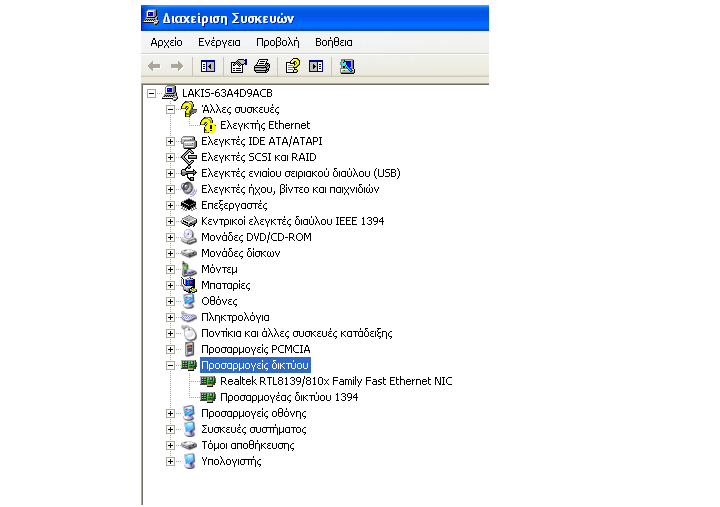Select the Υπολογιστής label
Screen dimensions: 720x507
click(231, 462)
